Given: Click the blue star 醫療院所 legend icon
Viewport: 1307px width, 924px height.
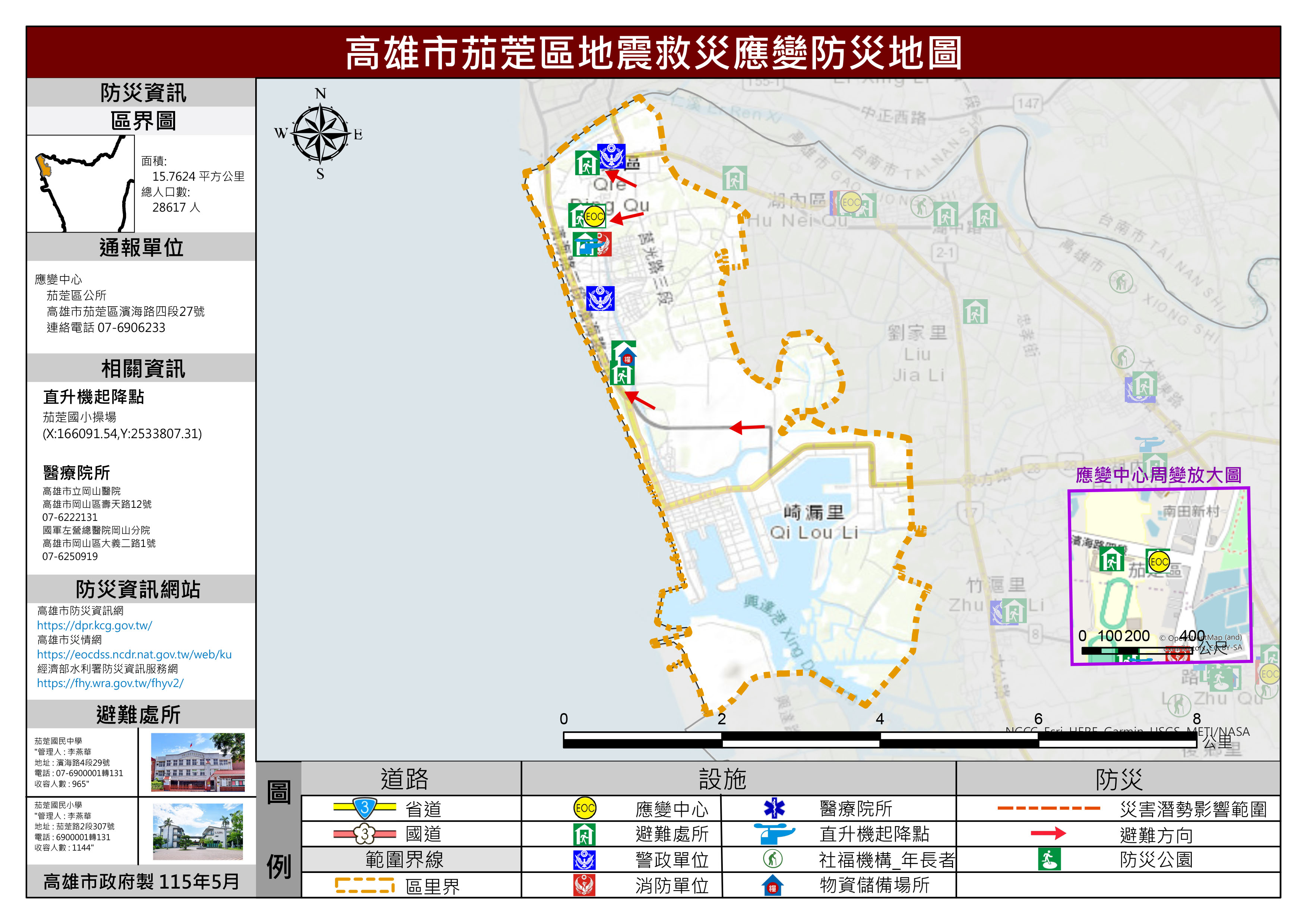Looking at the screenshot, I should tap(774, 808).
